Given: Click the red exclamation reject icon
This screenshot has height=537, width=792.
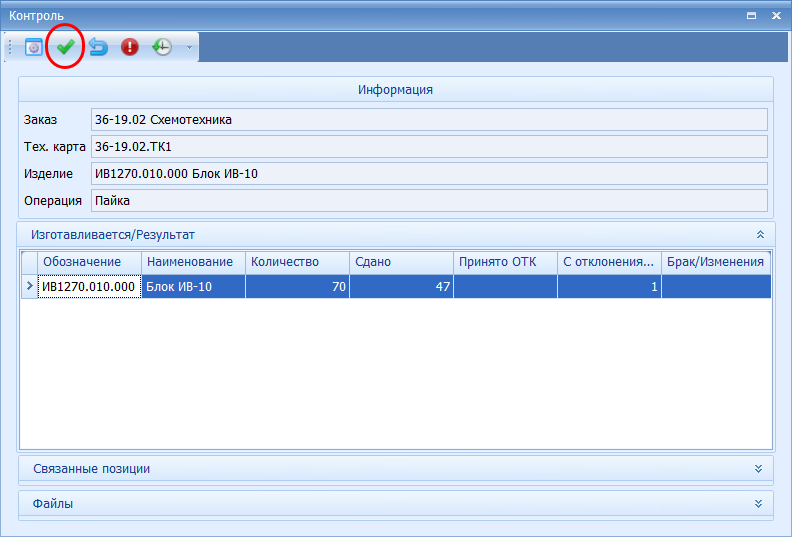Looking at the screenshot, I should tap(130, 47).
